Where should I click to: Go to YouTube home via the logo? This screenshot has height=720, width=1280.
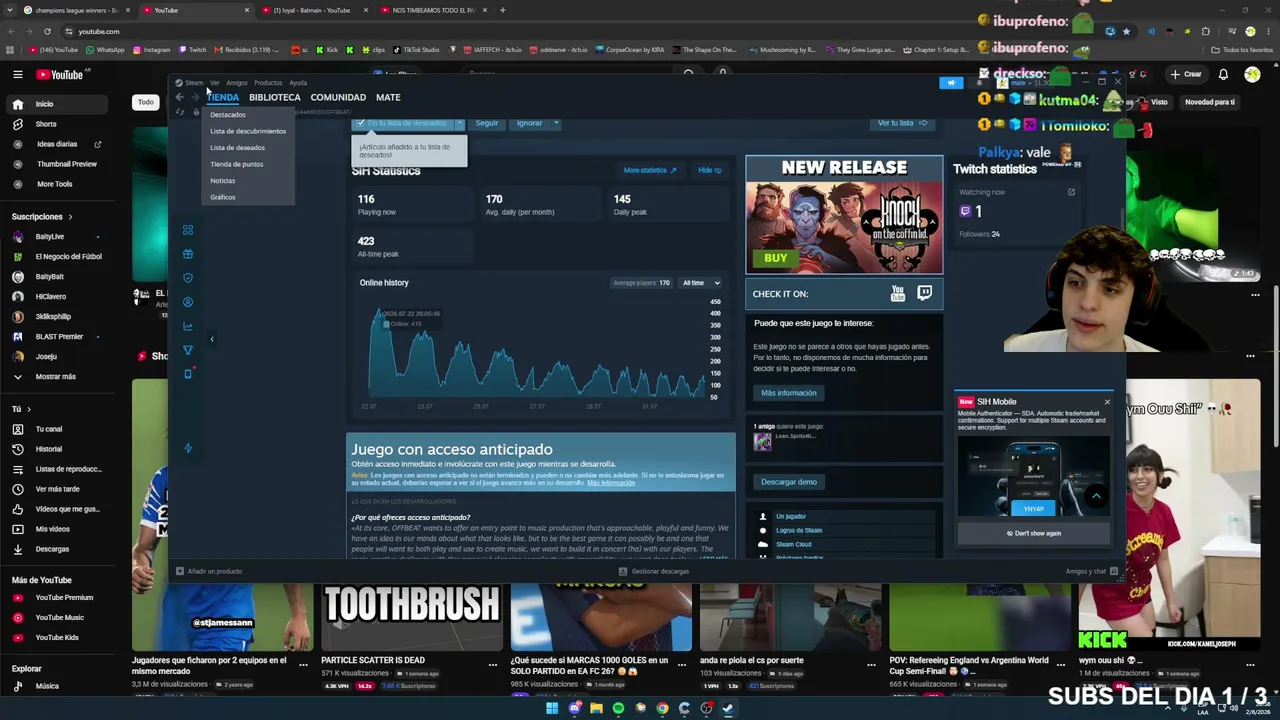60,75
